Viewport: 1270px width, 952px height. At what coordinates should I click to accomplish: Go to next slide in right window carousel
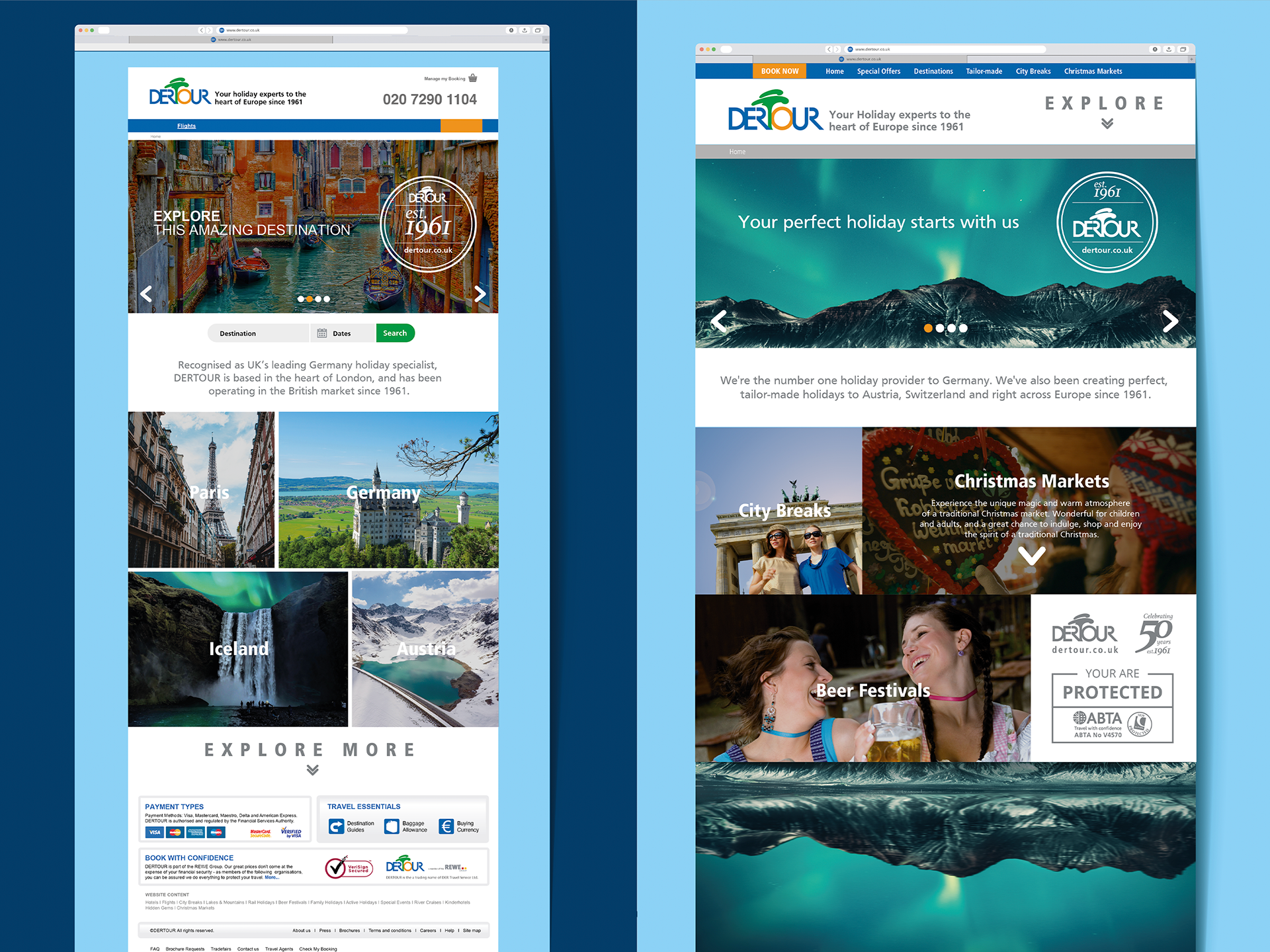(1170, 321)
